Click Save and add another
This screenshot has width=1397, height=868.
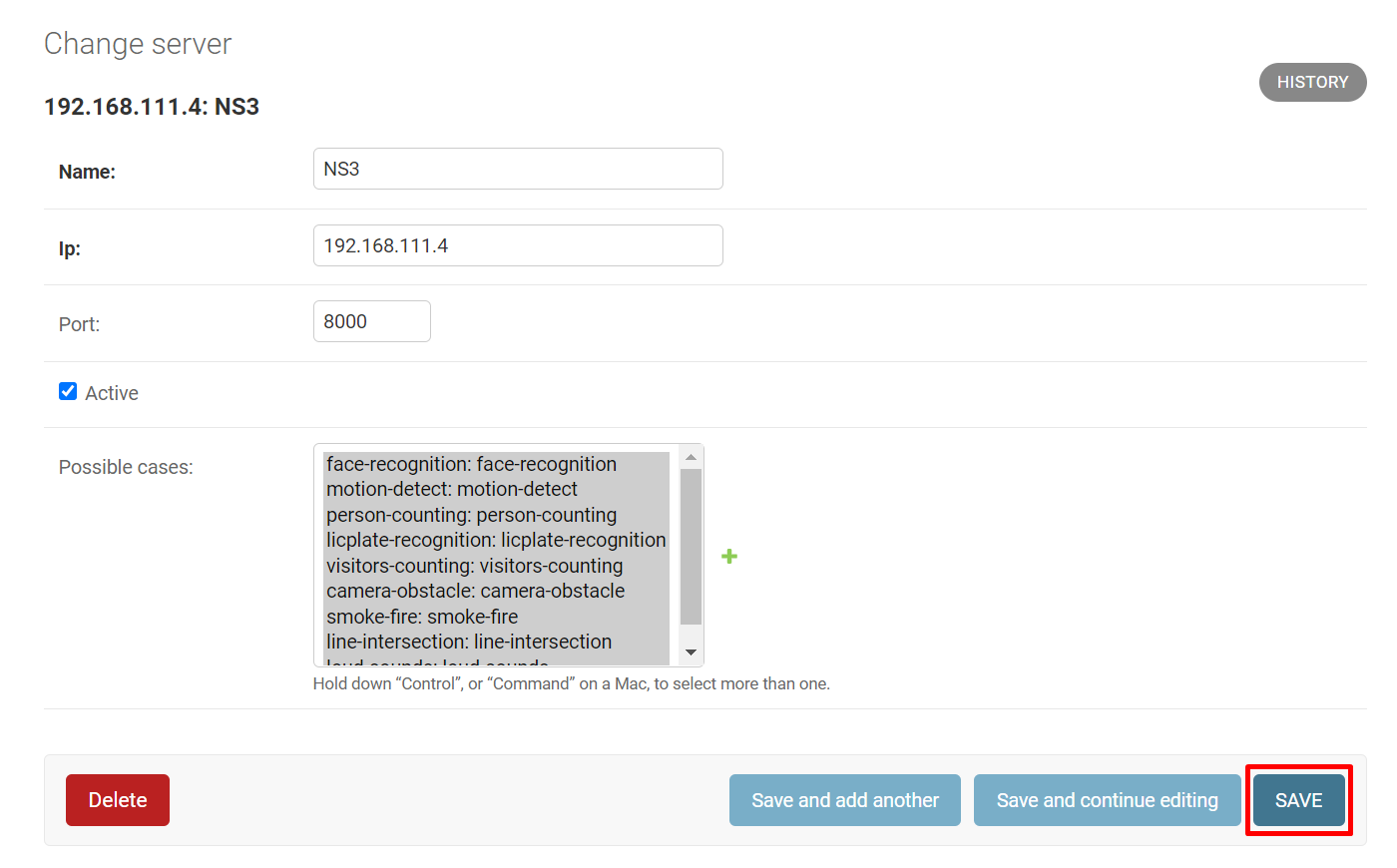[845, 800]
